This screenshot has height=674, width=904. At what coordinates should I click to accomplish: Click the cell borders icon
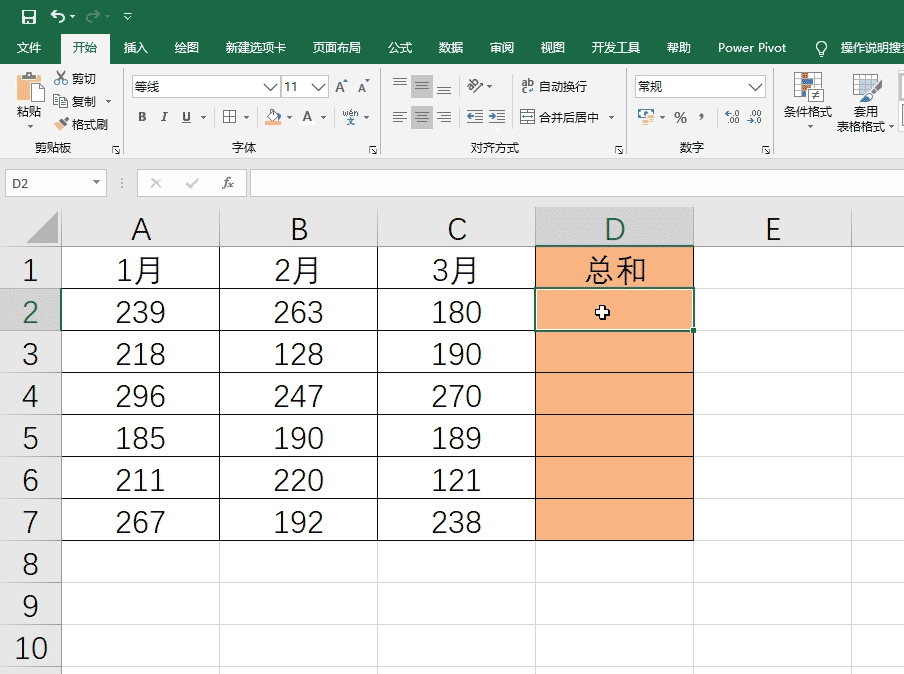(x=229, y=117)
